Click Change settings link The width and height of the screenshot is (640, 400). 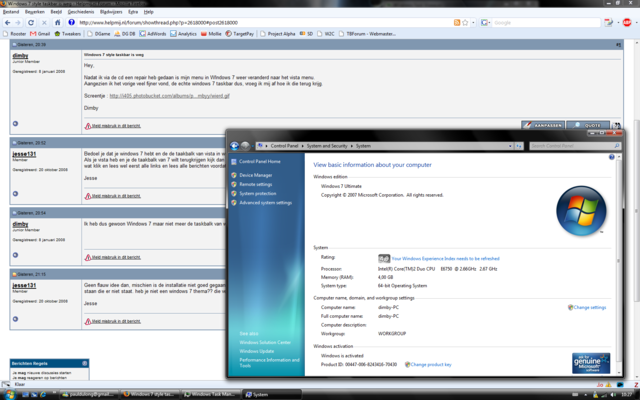tap(589, 307)
